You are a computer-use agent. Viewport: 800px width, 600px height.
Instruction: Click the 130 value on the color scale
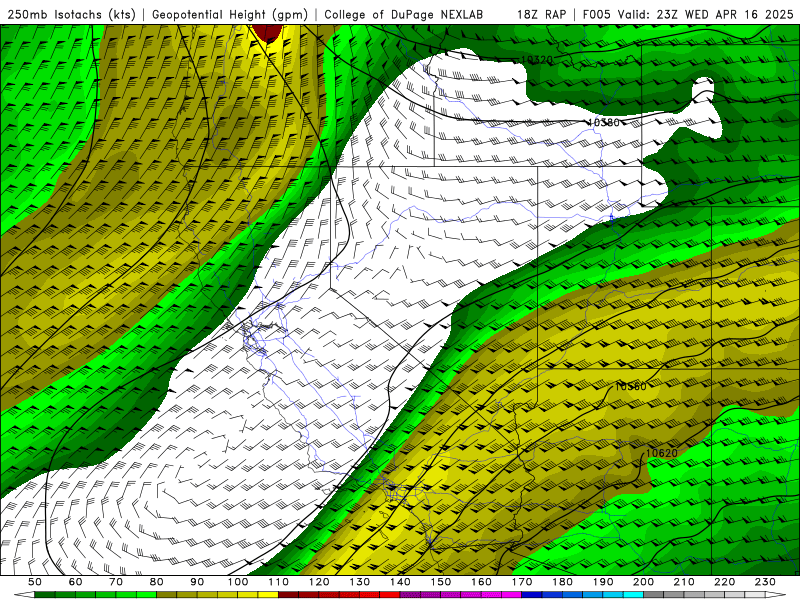click(360, 582)
